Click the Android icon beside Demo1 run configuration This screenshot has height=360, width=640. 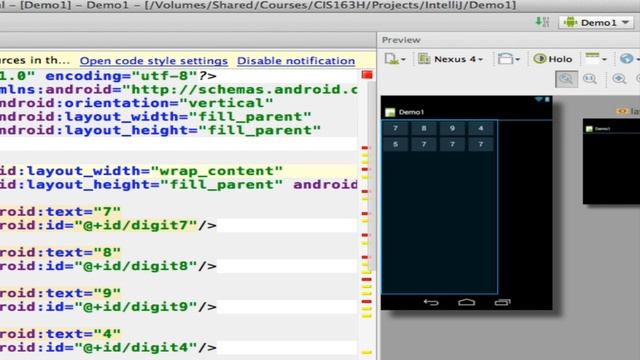(570, 22)
